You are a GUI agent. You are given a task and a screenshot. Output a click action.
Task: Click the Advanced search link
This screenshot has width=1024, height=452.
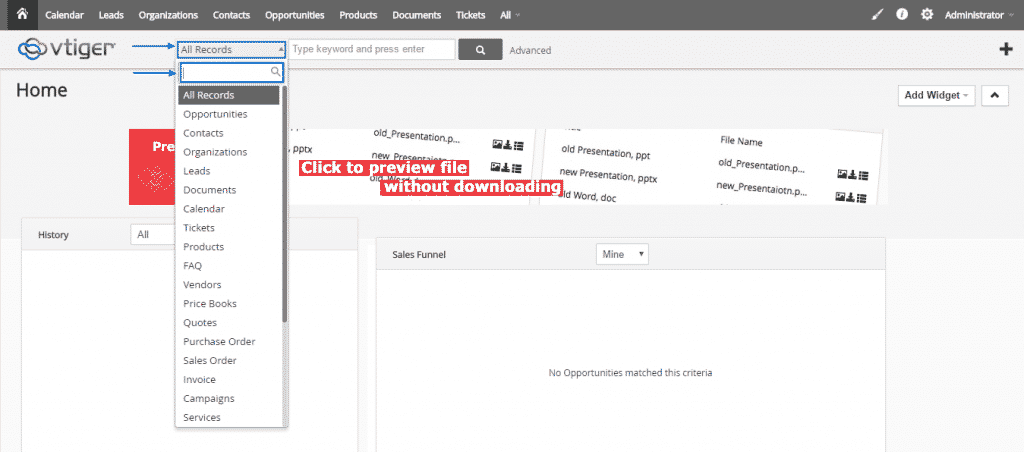pyautogui.click(x=530, y=50)
